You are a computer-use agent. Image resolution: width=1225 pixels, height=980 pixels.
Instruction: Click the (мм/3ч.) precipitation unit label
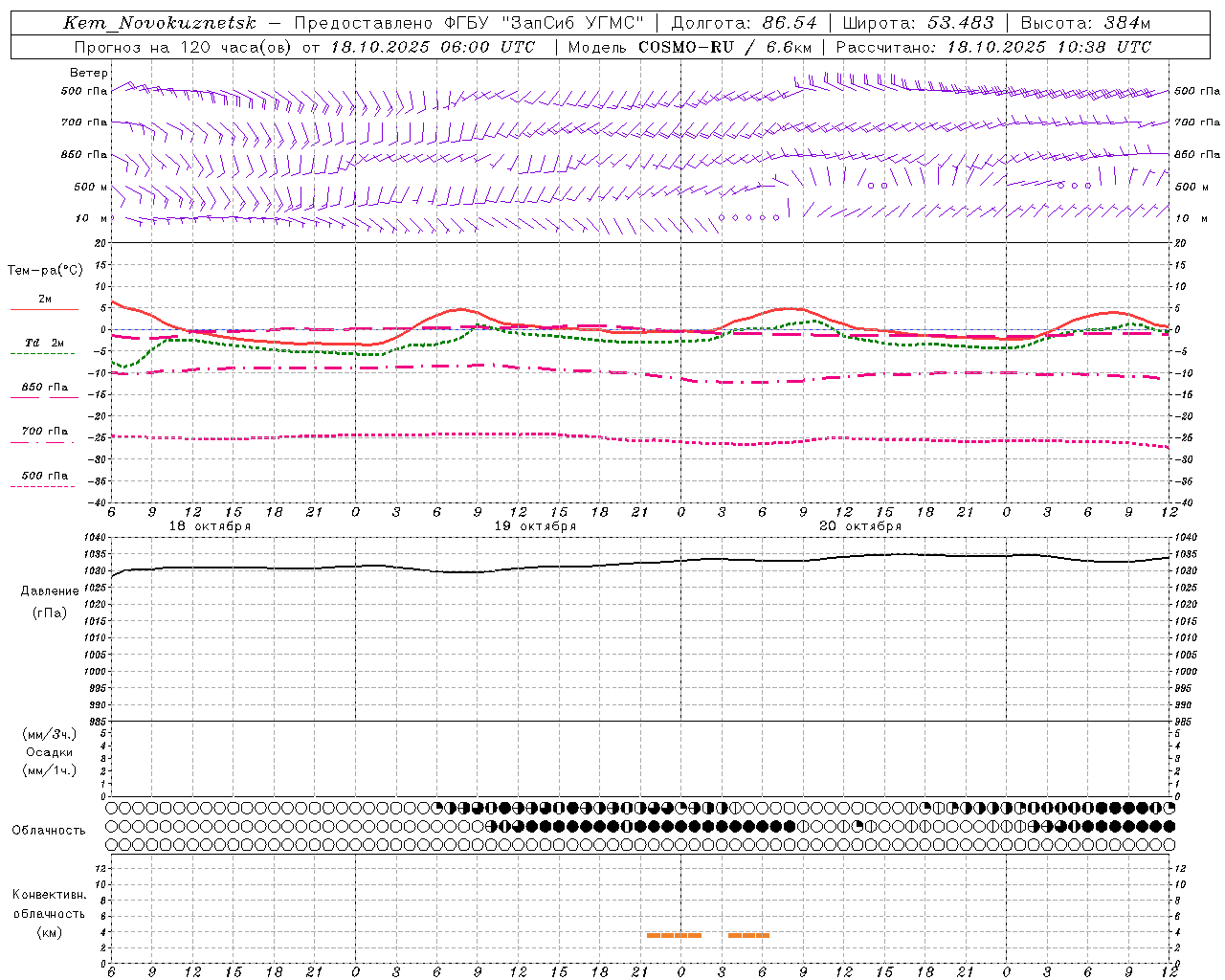(50, 734)
